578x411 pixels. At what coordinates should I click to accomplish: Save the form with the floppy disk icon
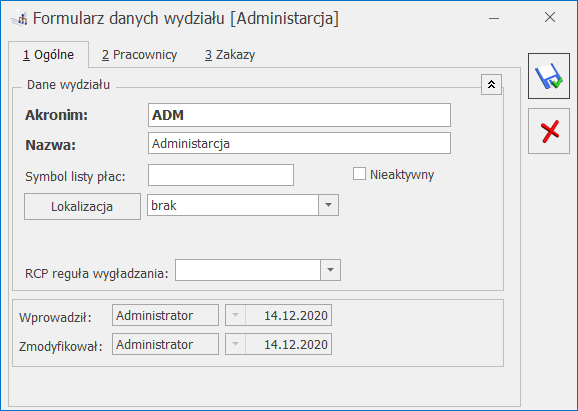tap(549, 76)
